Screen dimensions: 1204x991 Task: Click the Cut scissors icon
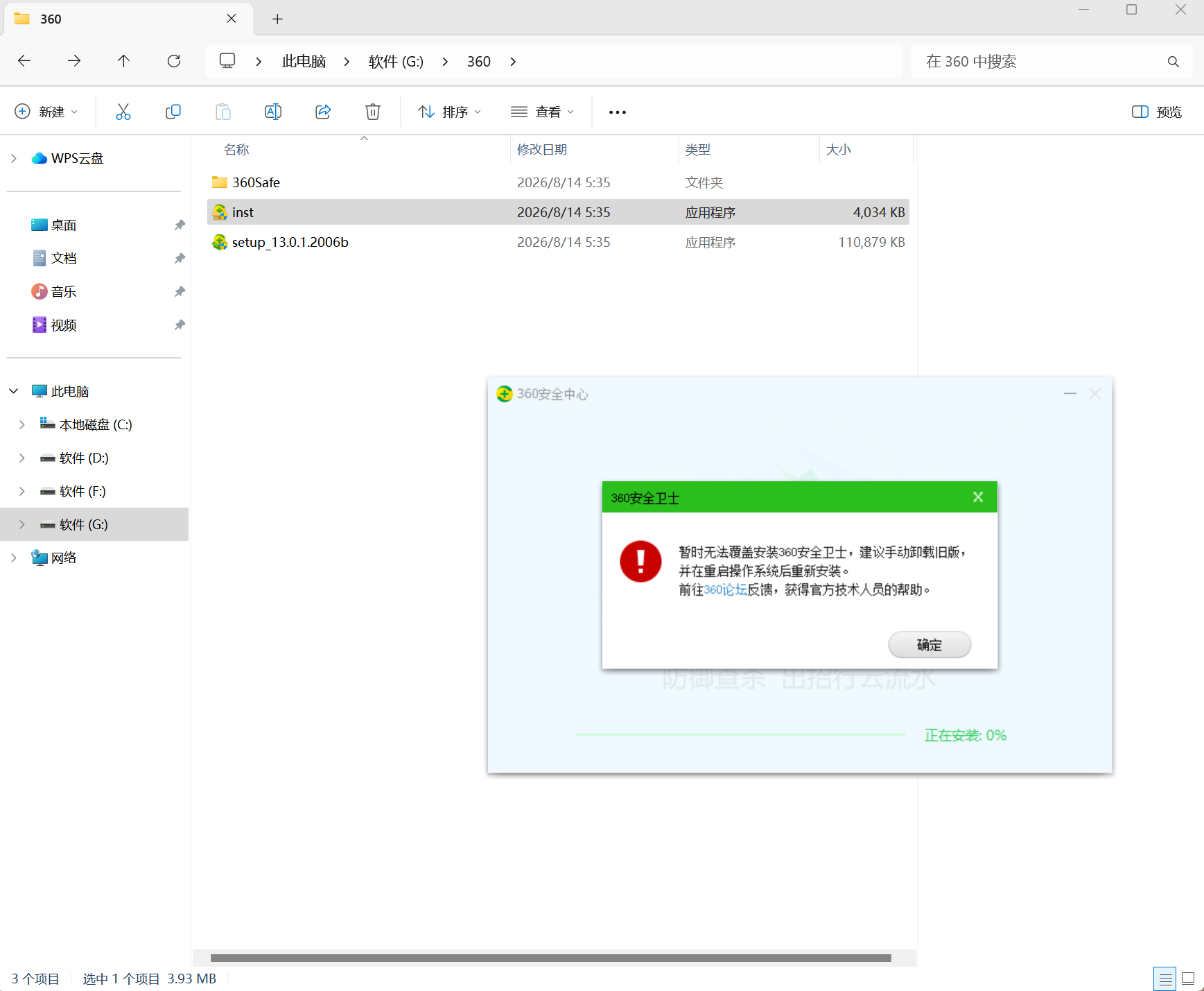(x=123, y=112)
